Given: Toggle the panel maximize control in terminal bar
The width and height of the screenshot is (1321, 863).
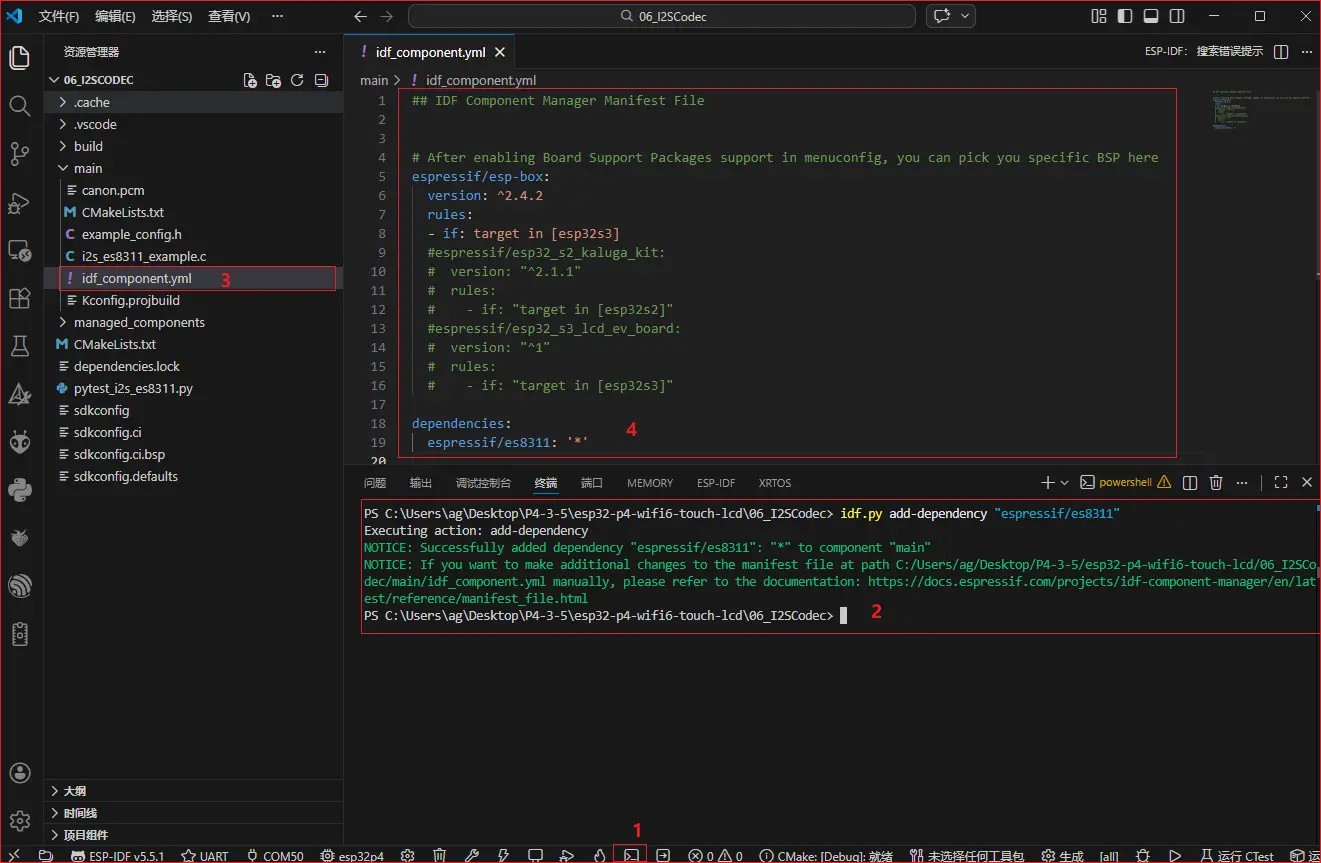Looking at the screenshot, I should coord(1280,482).
